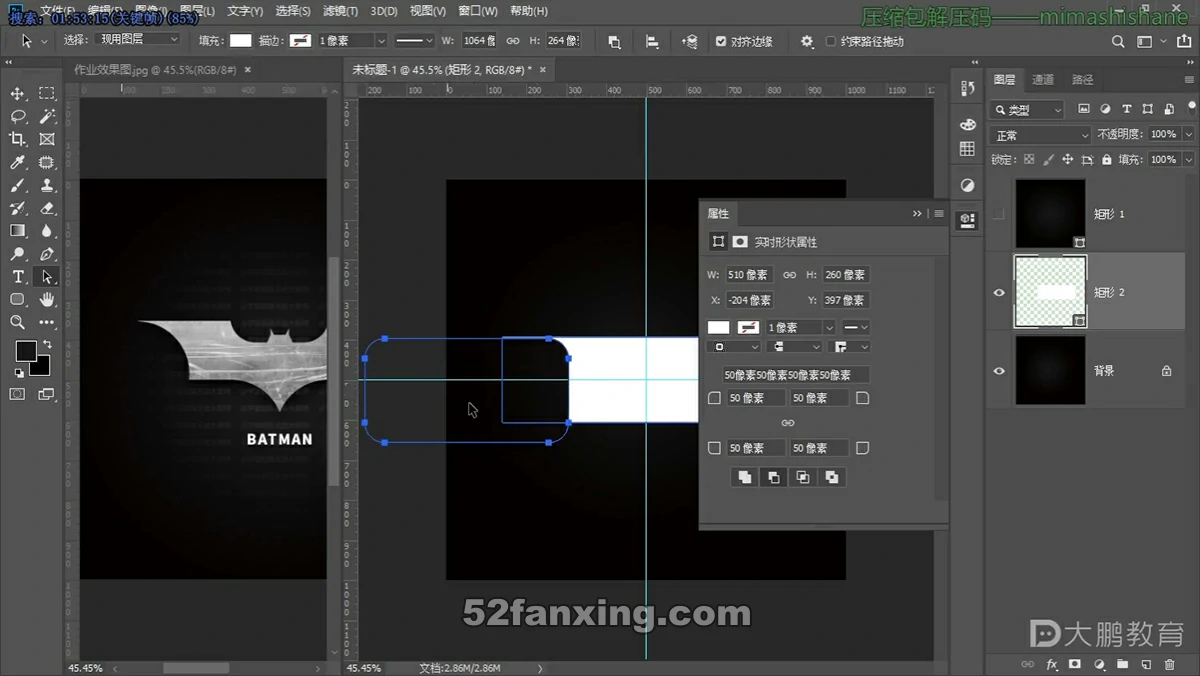
Task: Open stroke width dropdown in Properties panel
Action: pos(829,327)
